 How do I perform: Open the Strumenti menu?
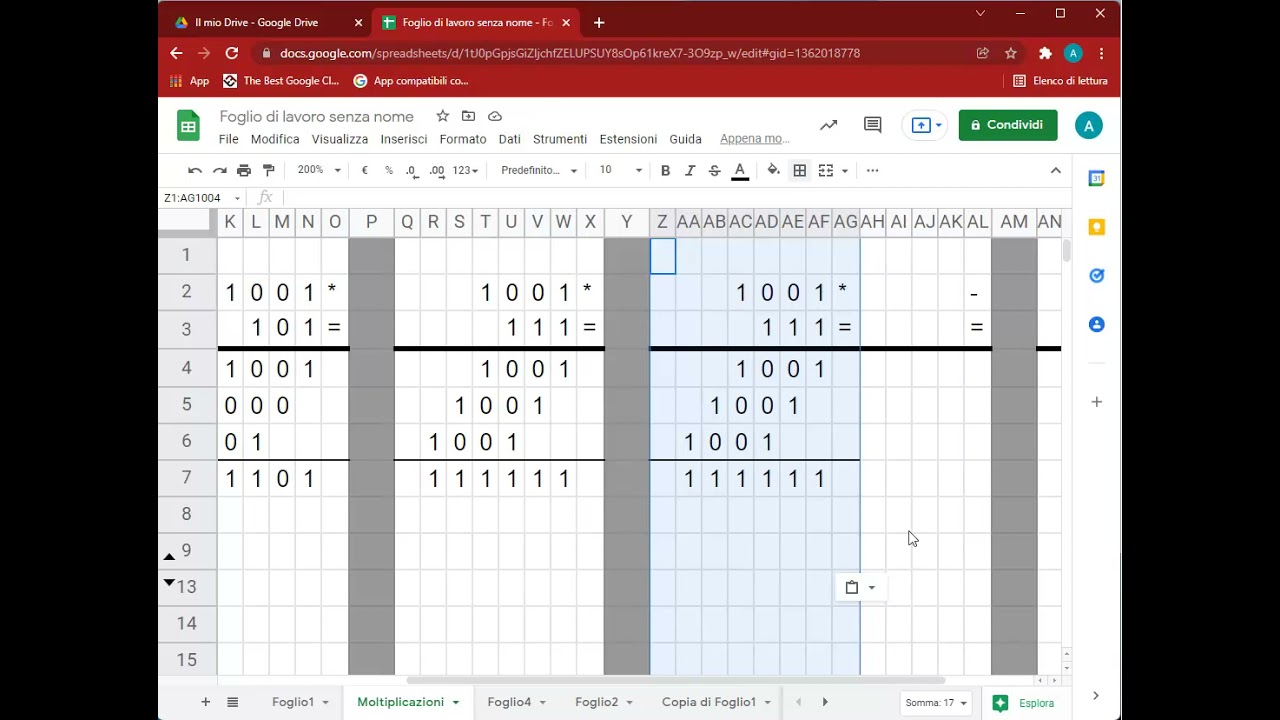560,139
